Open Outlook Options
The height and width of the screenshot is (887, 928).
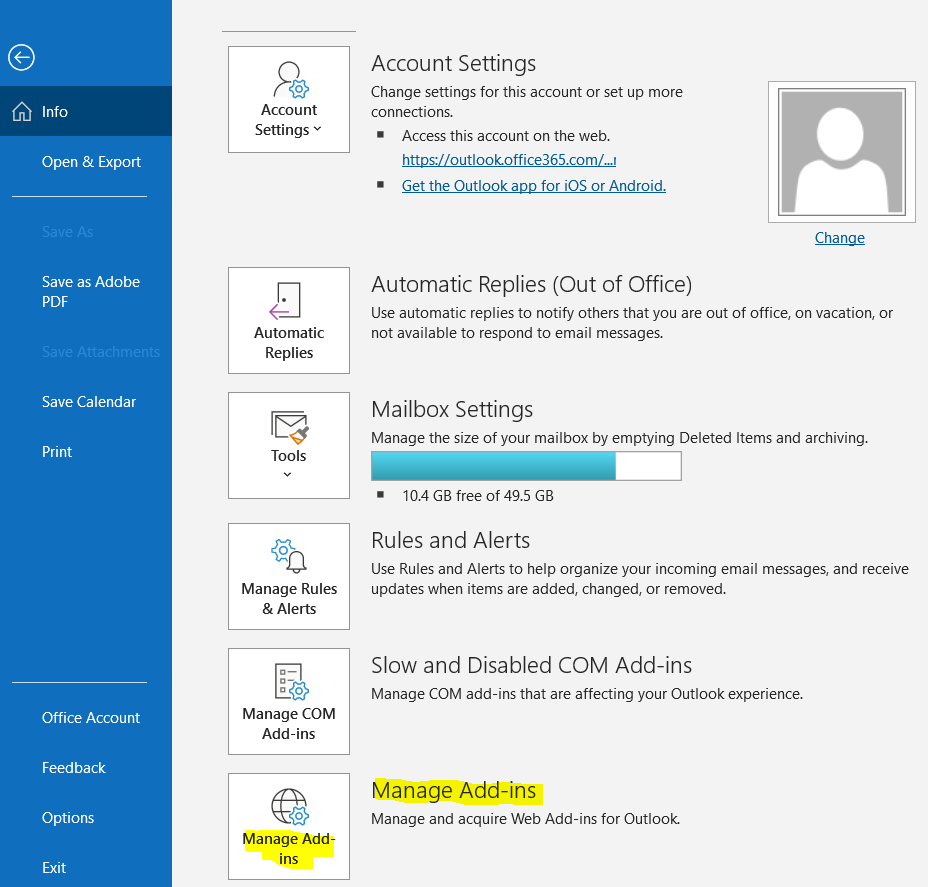pos(68,818)
